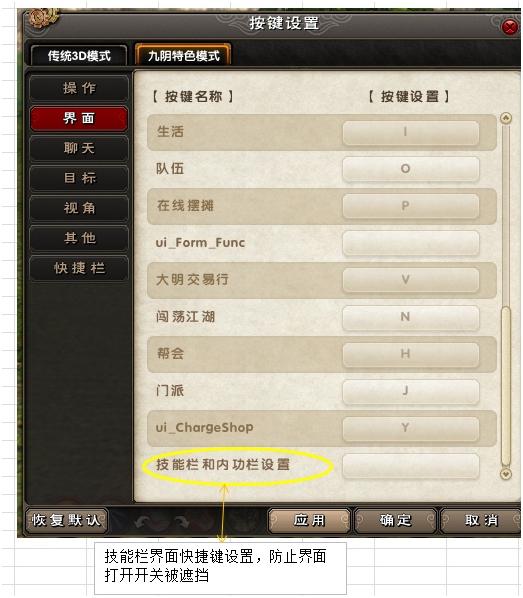The image size is (523, 598).
Task: Click the redo arrow icon
Action: tap(181, 521)
